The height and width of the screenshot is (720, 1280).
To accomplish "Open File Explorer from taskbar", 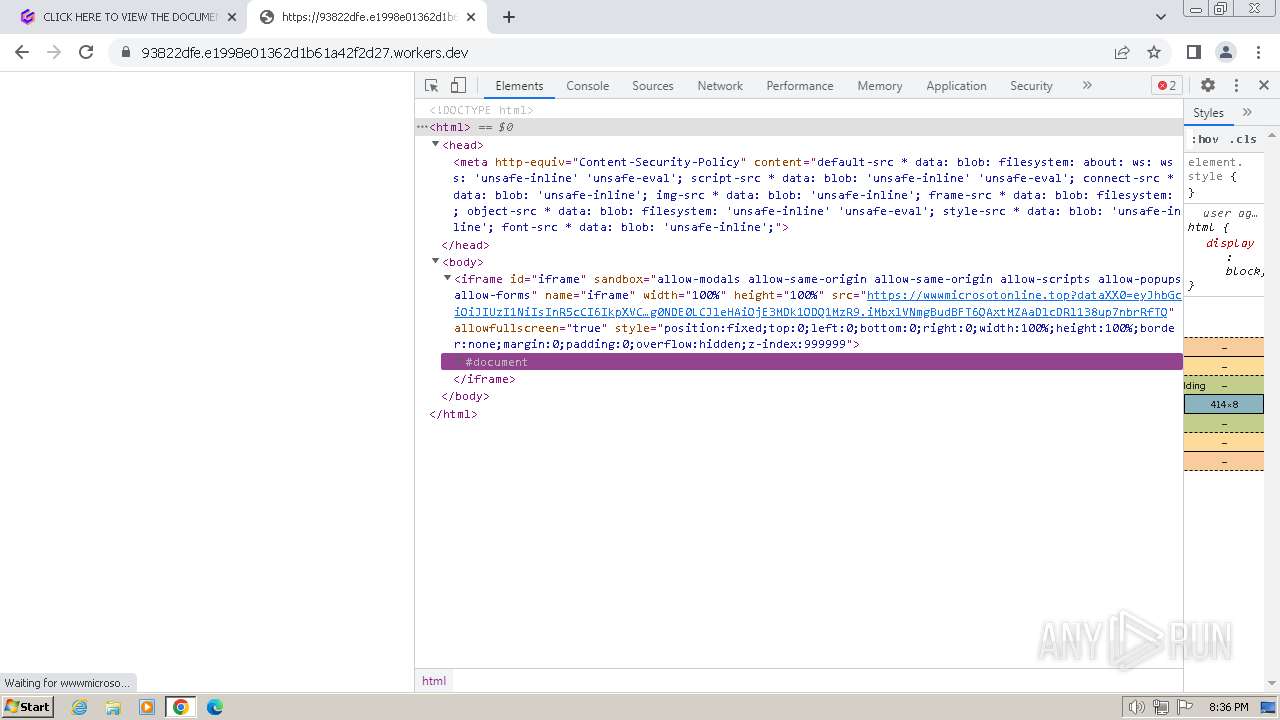I will [113, 707].
